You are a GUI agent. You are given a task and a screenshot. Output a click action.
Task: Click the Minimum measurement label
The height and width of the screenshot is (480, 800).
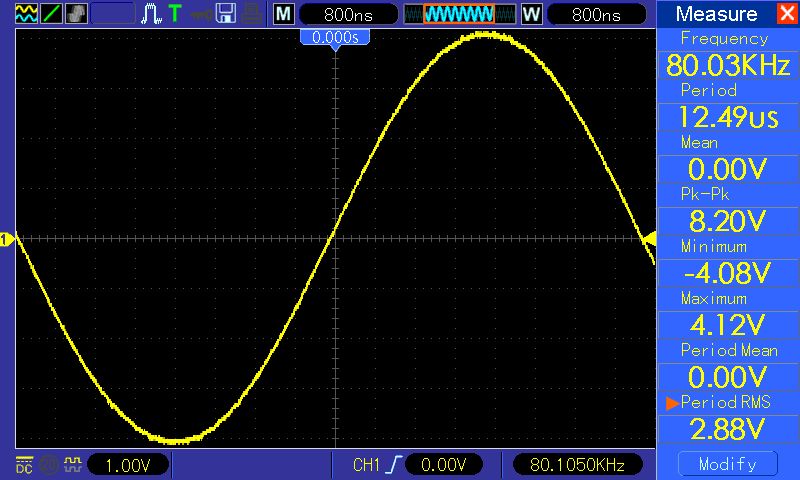point(714,247)
